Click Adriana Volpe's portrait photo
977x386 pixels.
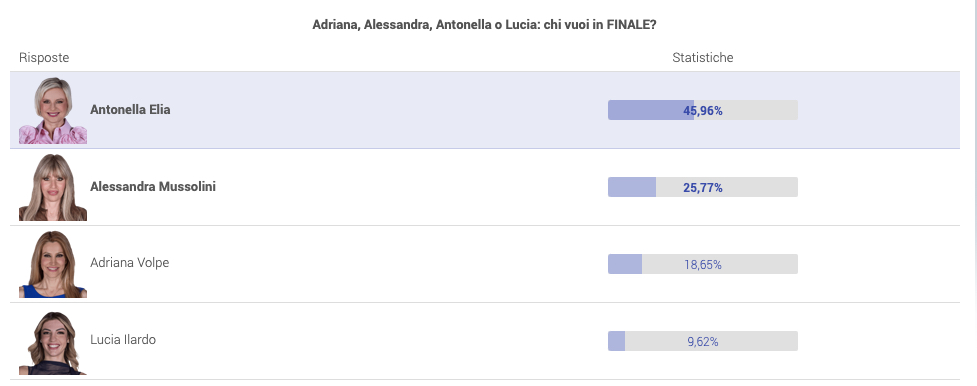pos(53,264)
